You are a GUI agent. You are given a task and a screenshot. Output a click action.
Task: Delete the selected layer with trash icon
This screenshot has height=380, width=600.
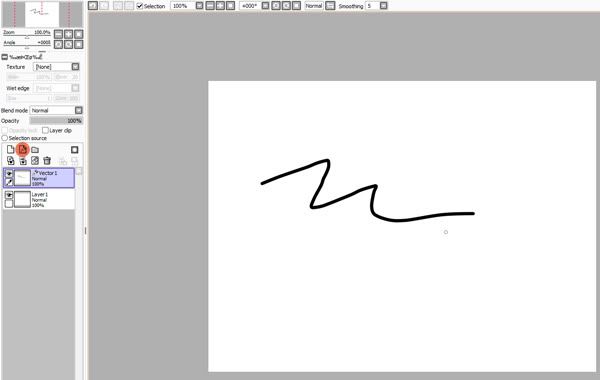coord(47,161)
